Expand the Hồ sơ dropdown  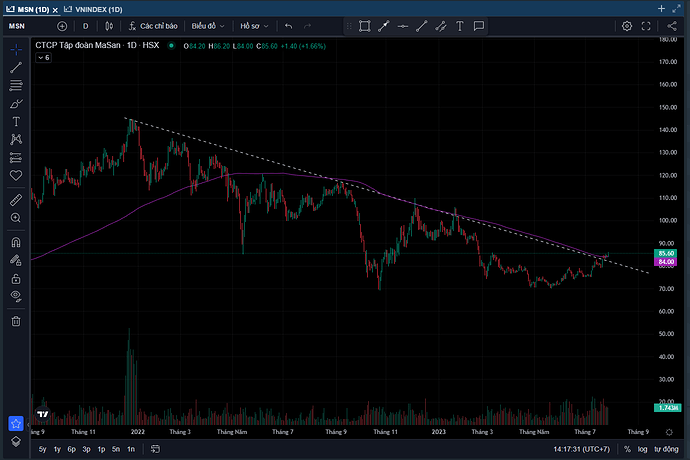(254, 26)
